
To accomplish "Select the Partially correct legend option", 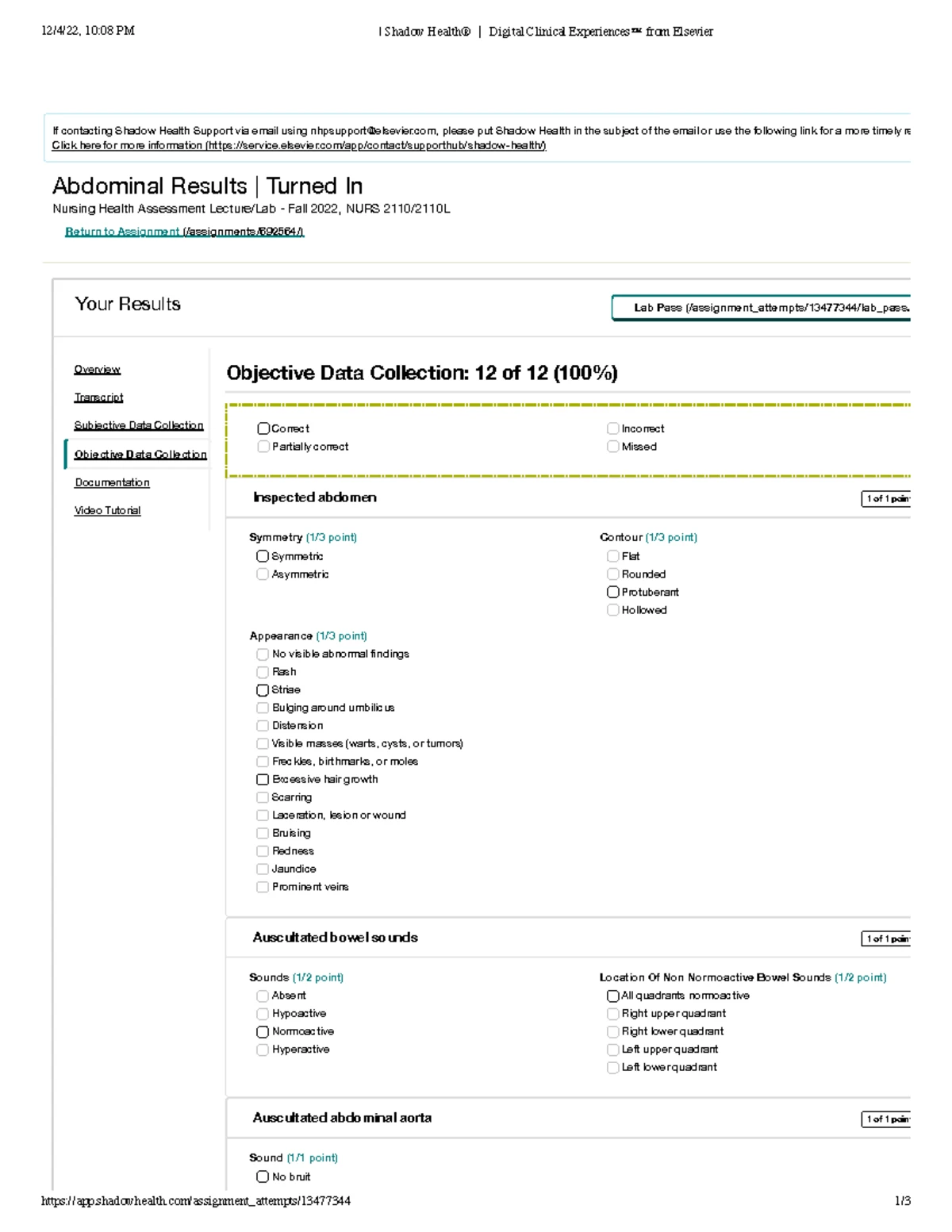I will (263, 446).
